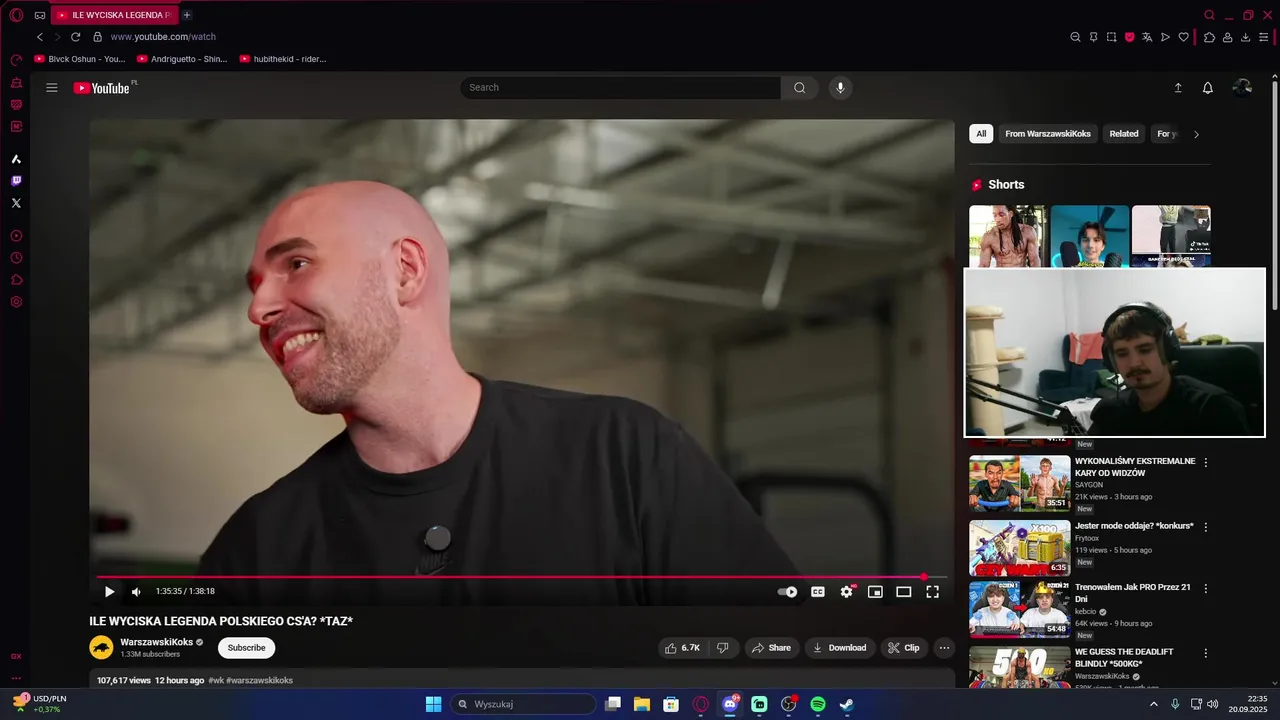Viewport: 1280px width, 720px height.
Task: Open the Blvck Oshun bookmark
Action: [80, 59]
